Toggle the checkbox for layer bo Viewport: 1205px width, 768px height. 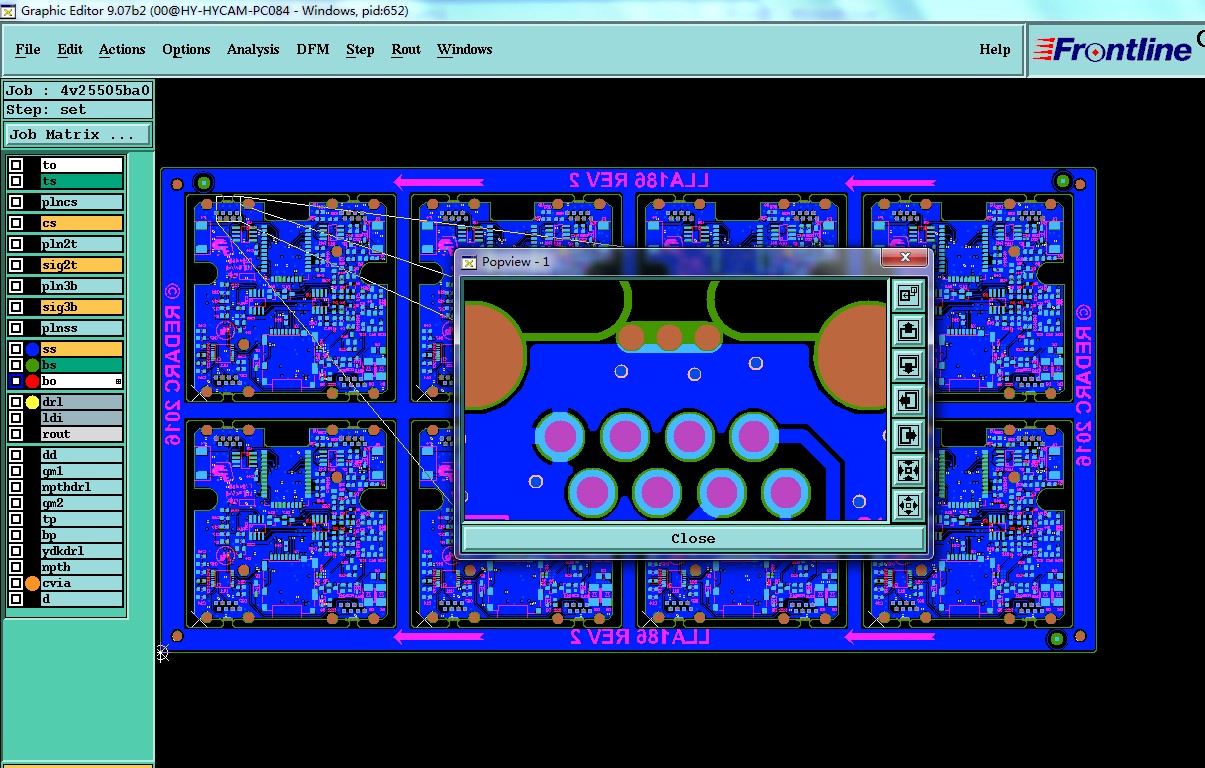click(x=16, y=381)
